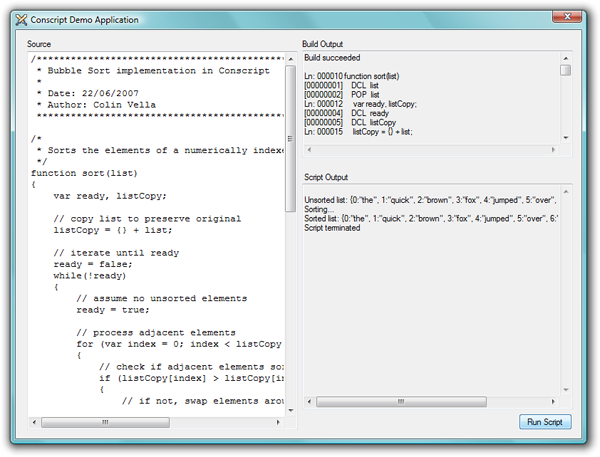This screenshot has height=457, width=600.
Task: Click the '* Date: 22/06/2007' header line
Action: pos(88,93)
